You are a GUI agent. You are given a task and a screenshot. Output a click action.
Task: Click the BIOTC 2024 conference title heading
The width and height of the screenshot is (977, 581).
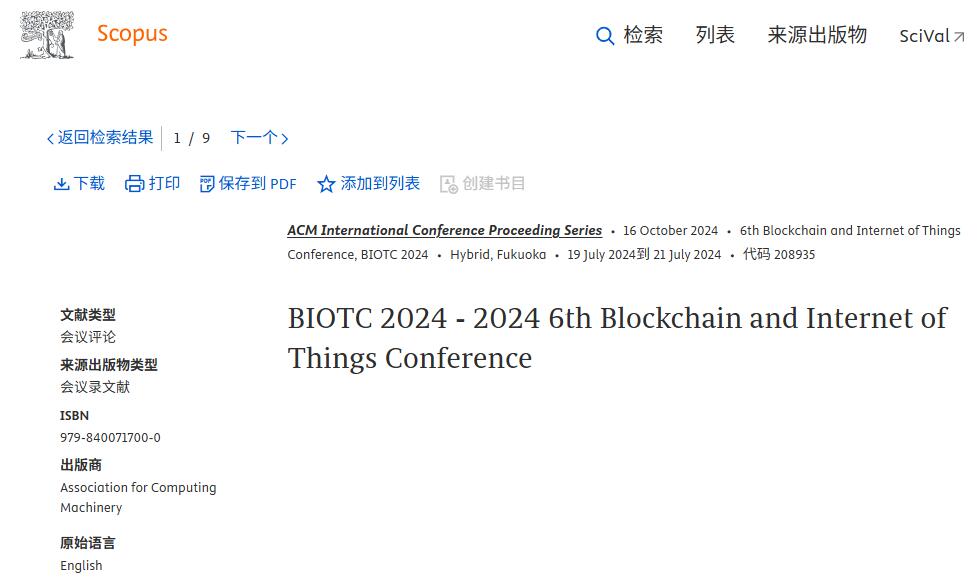[617, 338]
